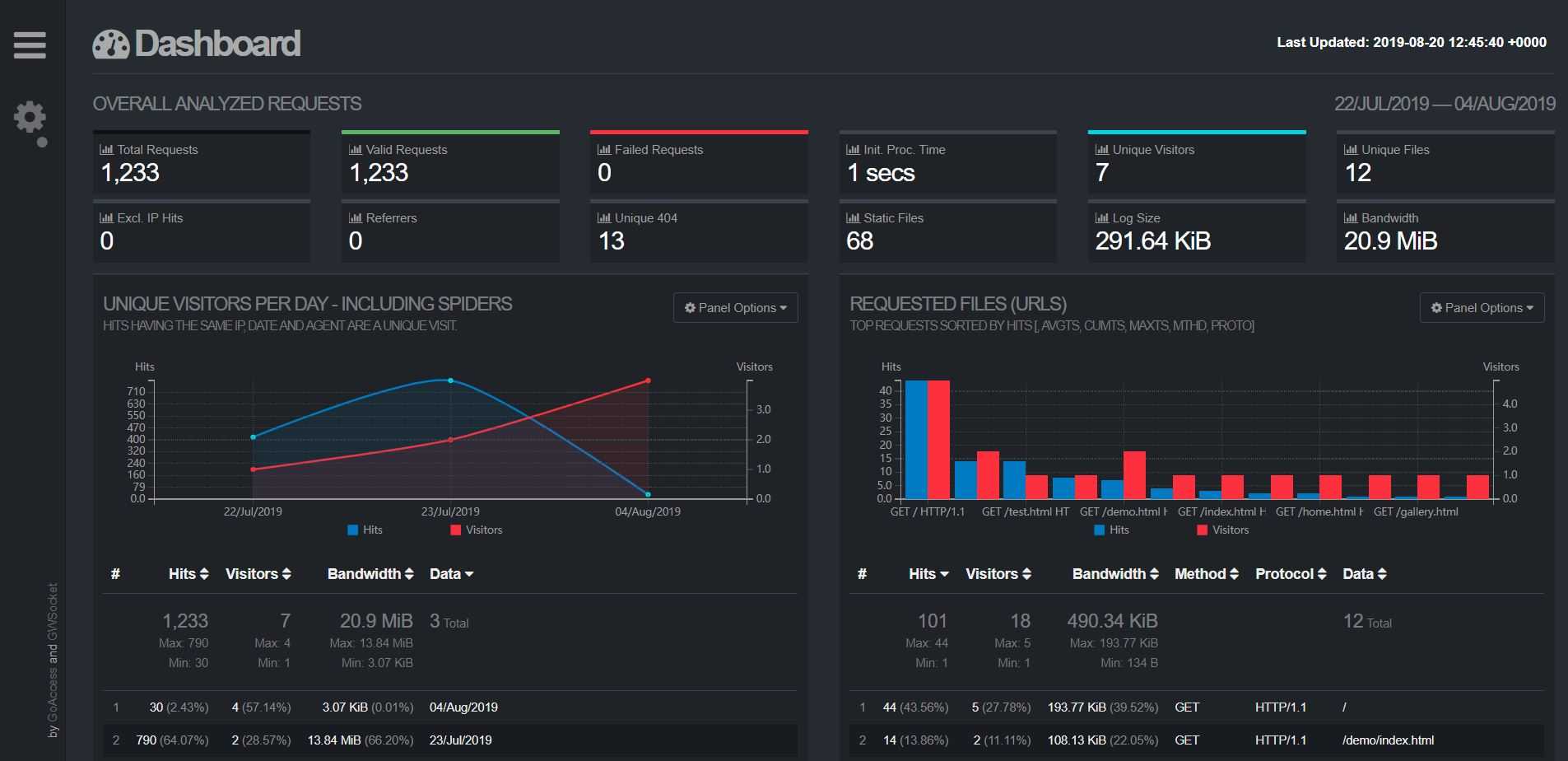The width and height of the screenshot is (1568, 761).
Task: Select the 04/Aug/2019 table row
Action: pyautogui.click(x=449, y=707)
